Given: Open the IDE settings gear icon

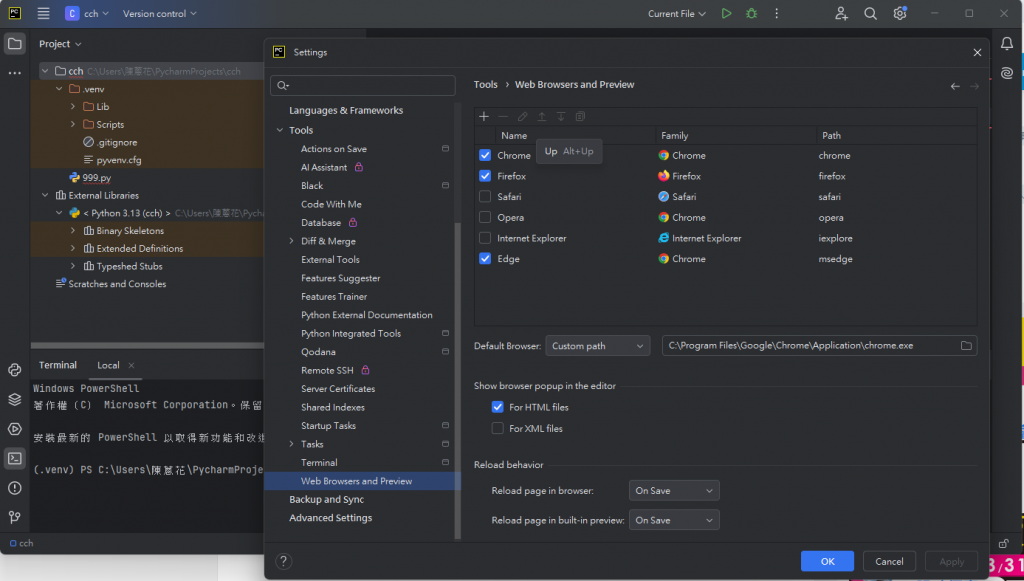Looking at the screenshot, I should tap(900, 13).
